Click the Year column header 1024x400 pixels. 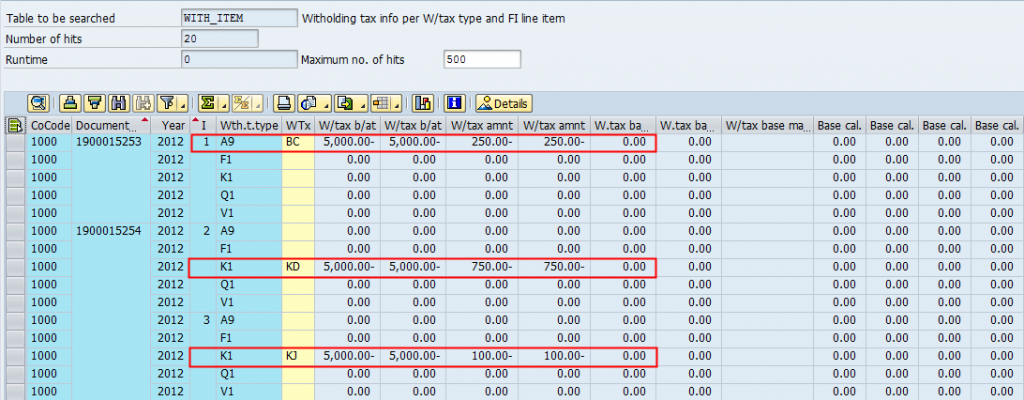click(173, 125)
